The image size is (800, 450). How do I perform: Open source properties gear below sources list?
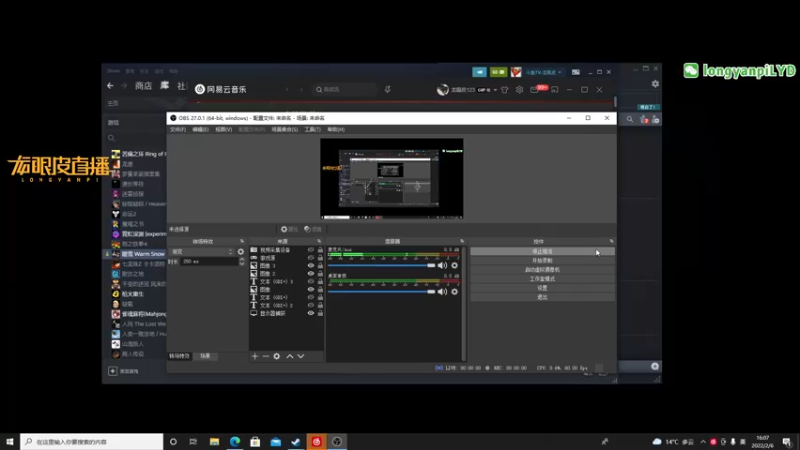tap(277, 356)
